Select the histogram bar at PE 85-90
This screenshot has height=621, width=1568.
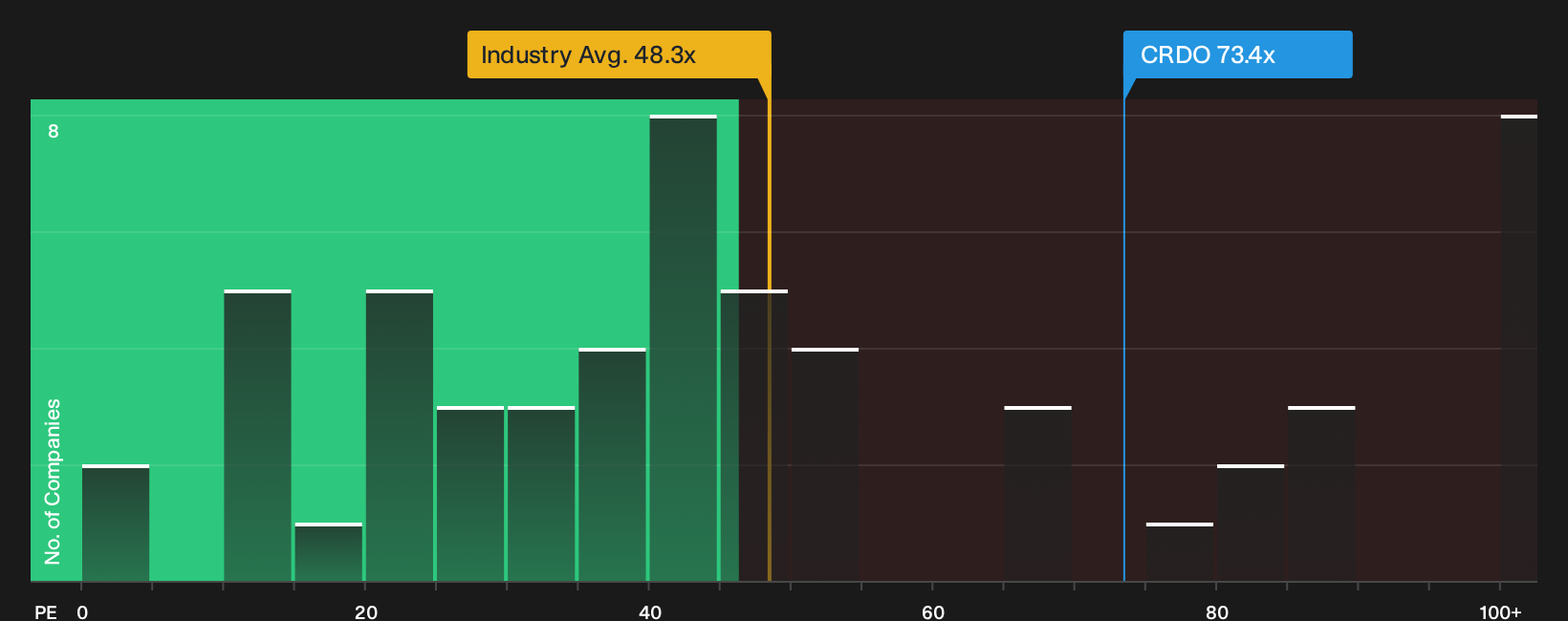tap(1321, 494)
